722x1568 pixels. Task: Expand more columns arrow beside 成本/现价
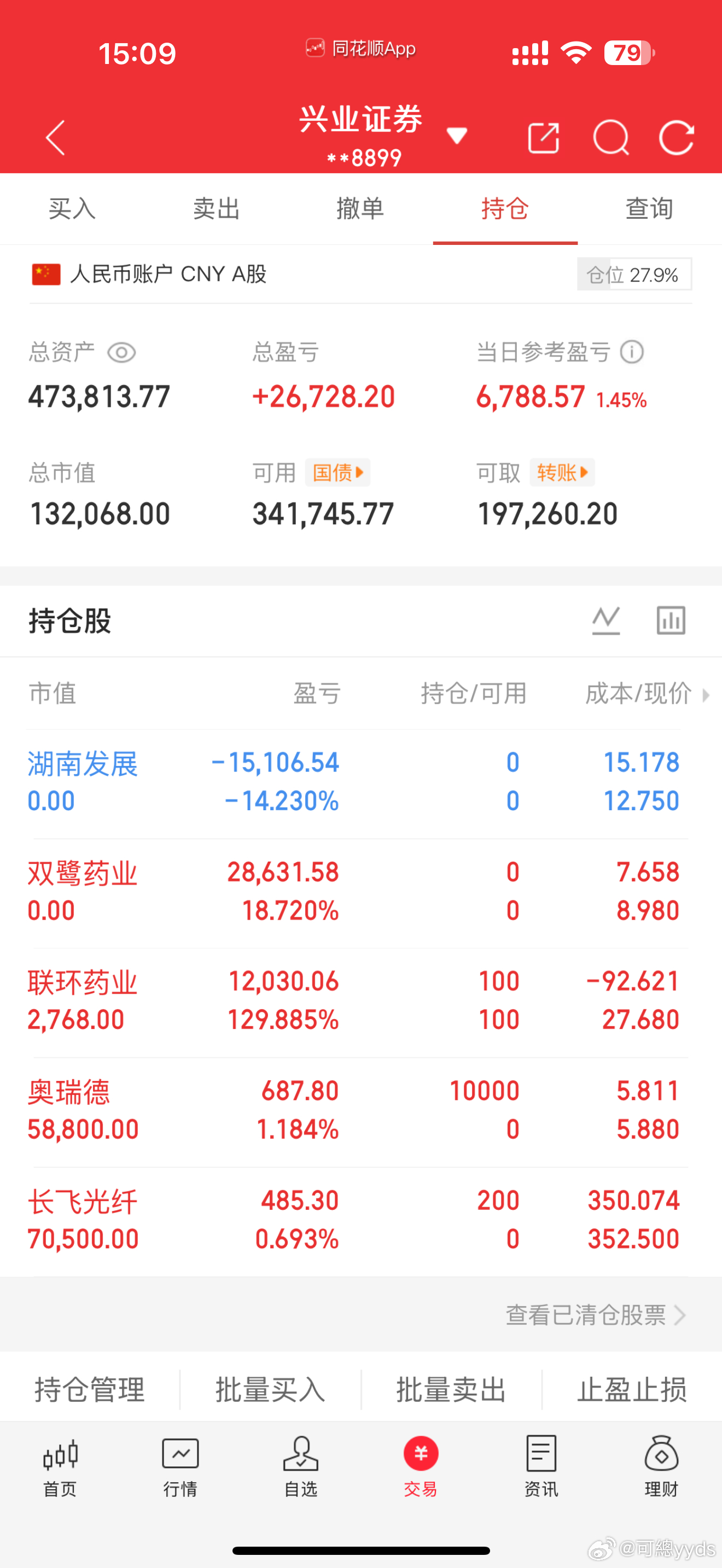[x=706, y=694]
